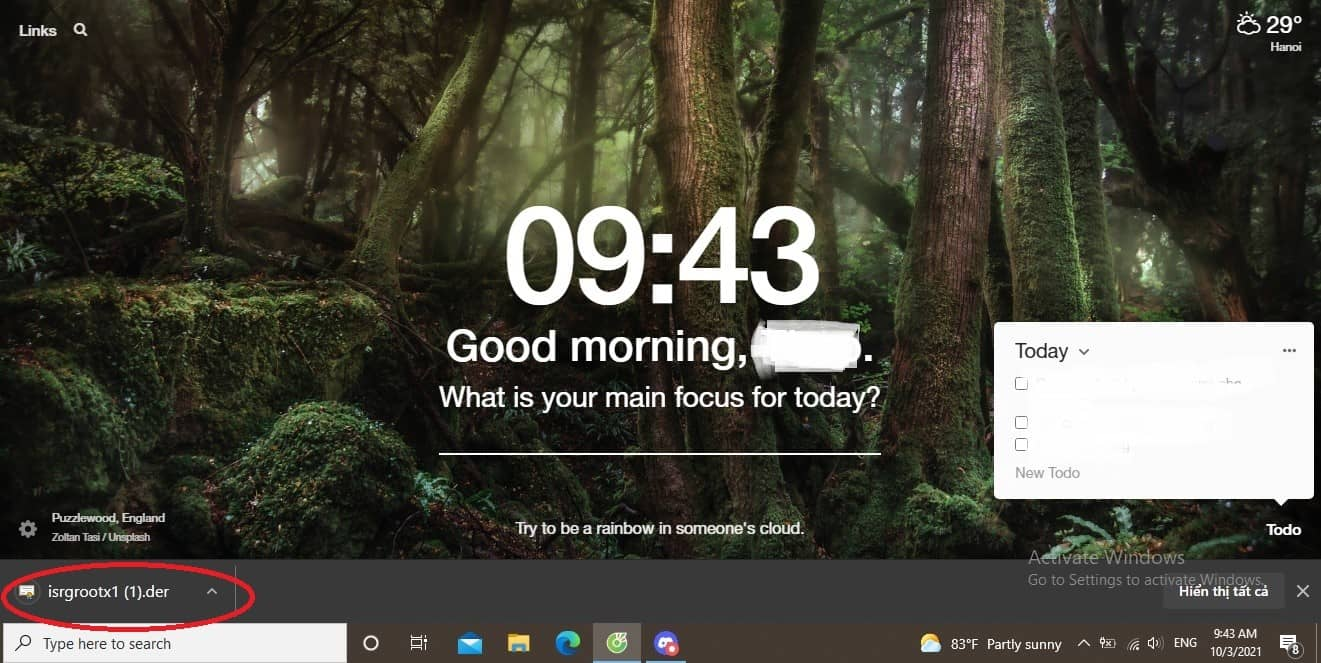Screen dimensions: 1321x663
Task: Open the Hanoi weather widget
Action: pyautogui.click(x=1269, y=30)
